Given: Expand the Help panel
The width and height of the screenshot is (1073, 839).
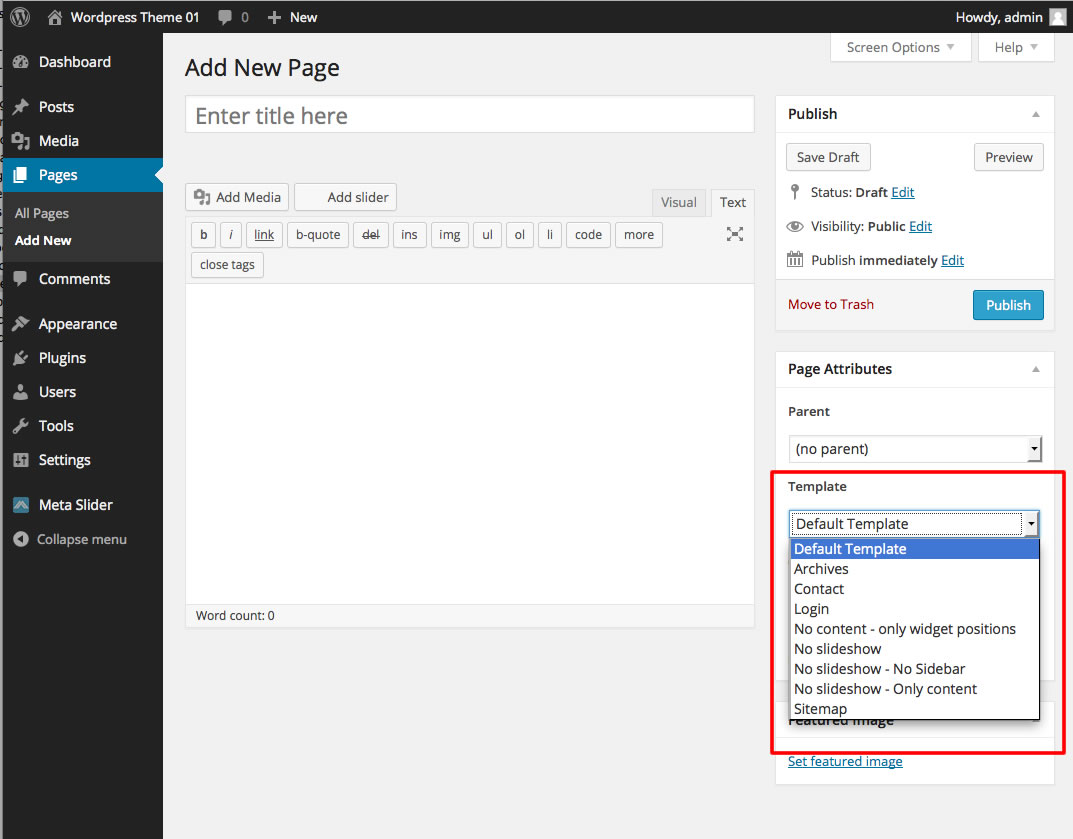Looking at the screenshot, I should [1016, 47].
